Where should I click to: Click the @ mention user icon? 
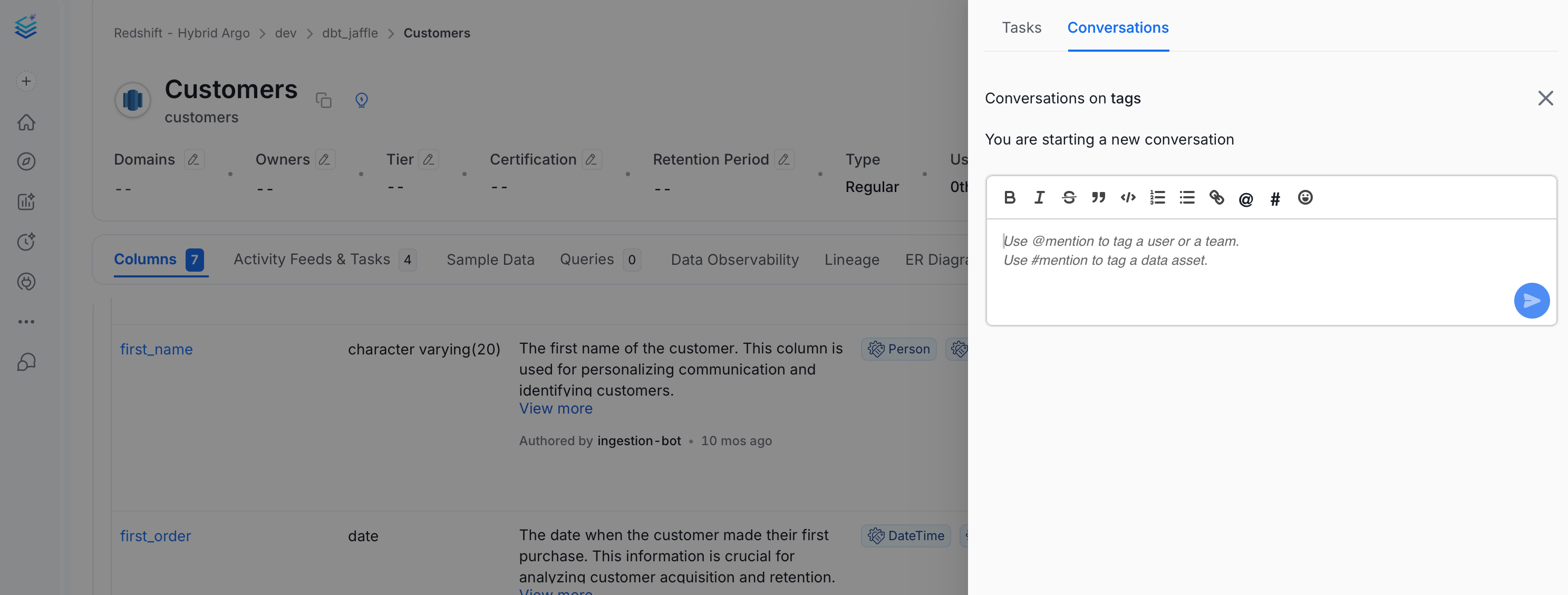click(1245, 198)
